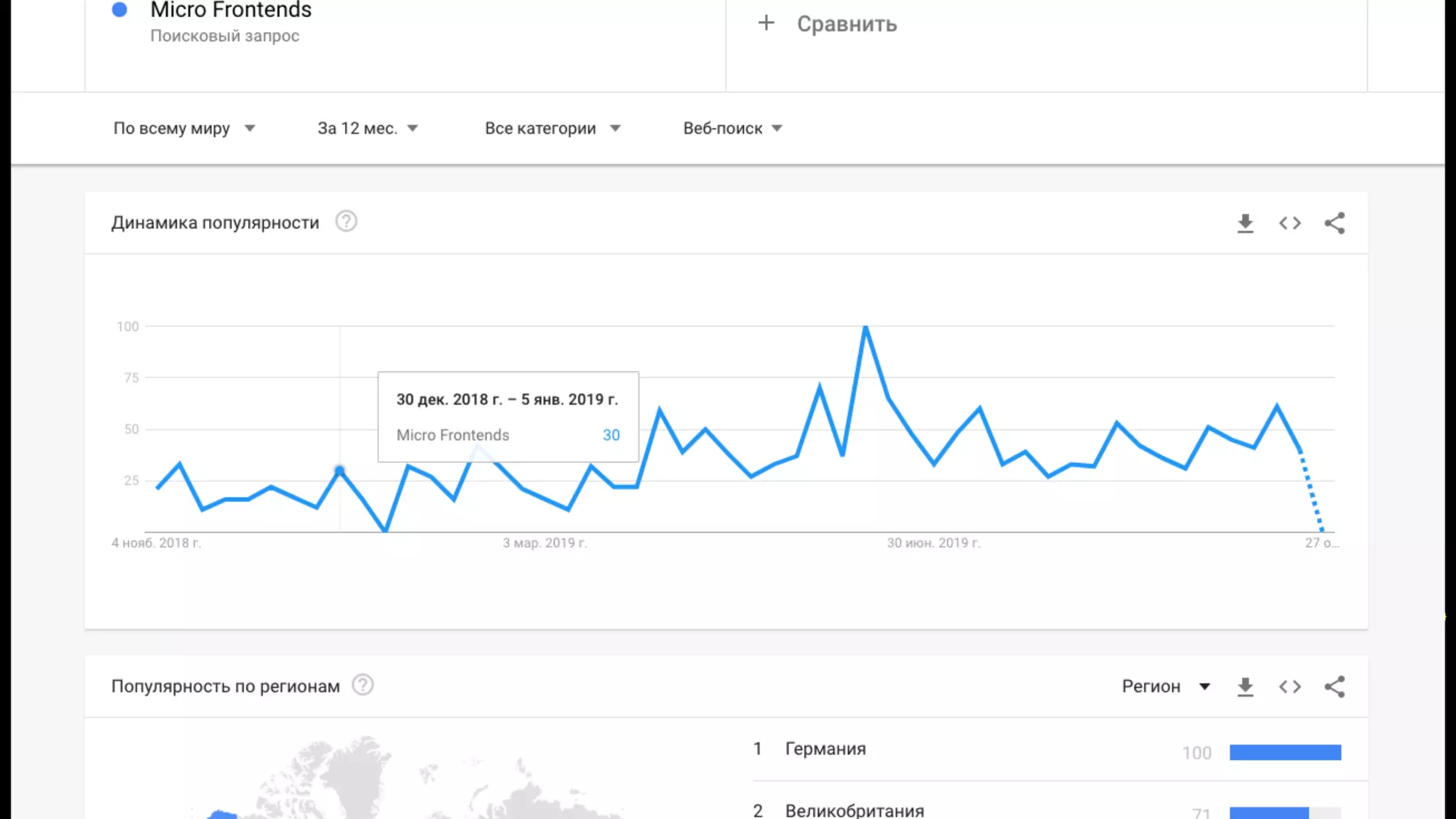Screen dimensions: 1456x819
Task: Open the Все категории dropdown
Action: 552,129
